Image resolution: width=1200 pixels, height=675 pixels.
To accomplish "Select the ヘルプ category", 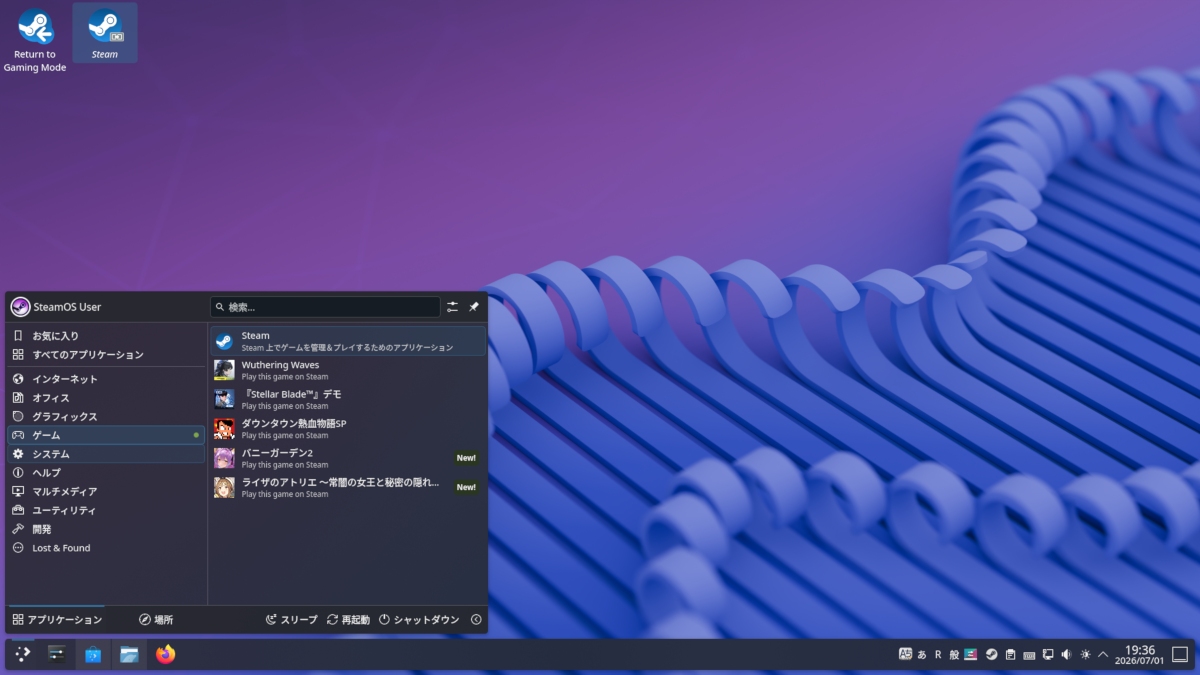I will (106, 472).
